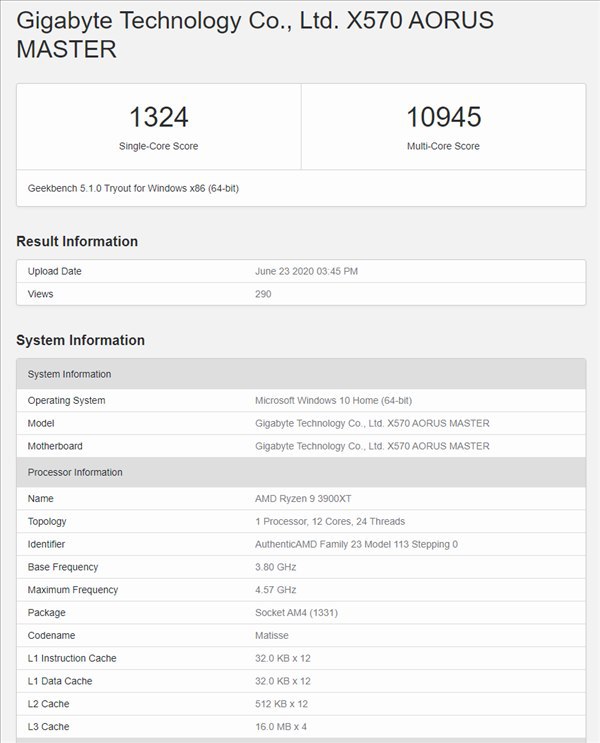Image resolution: width=600 pixels, height=743 pixels.
Task: Click the page title 'Gigabyte Technology Co., Ltd. X570 AORUS MASTER'
Action: (255, 35)
